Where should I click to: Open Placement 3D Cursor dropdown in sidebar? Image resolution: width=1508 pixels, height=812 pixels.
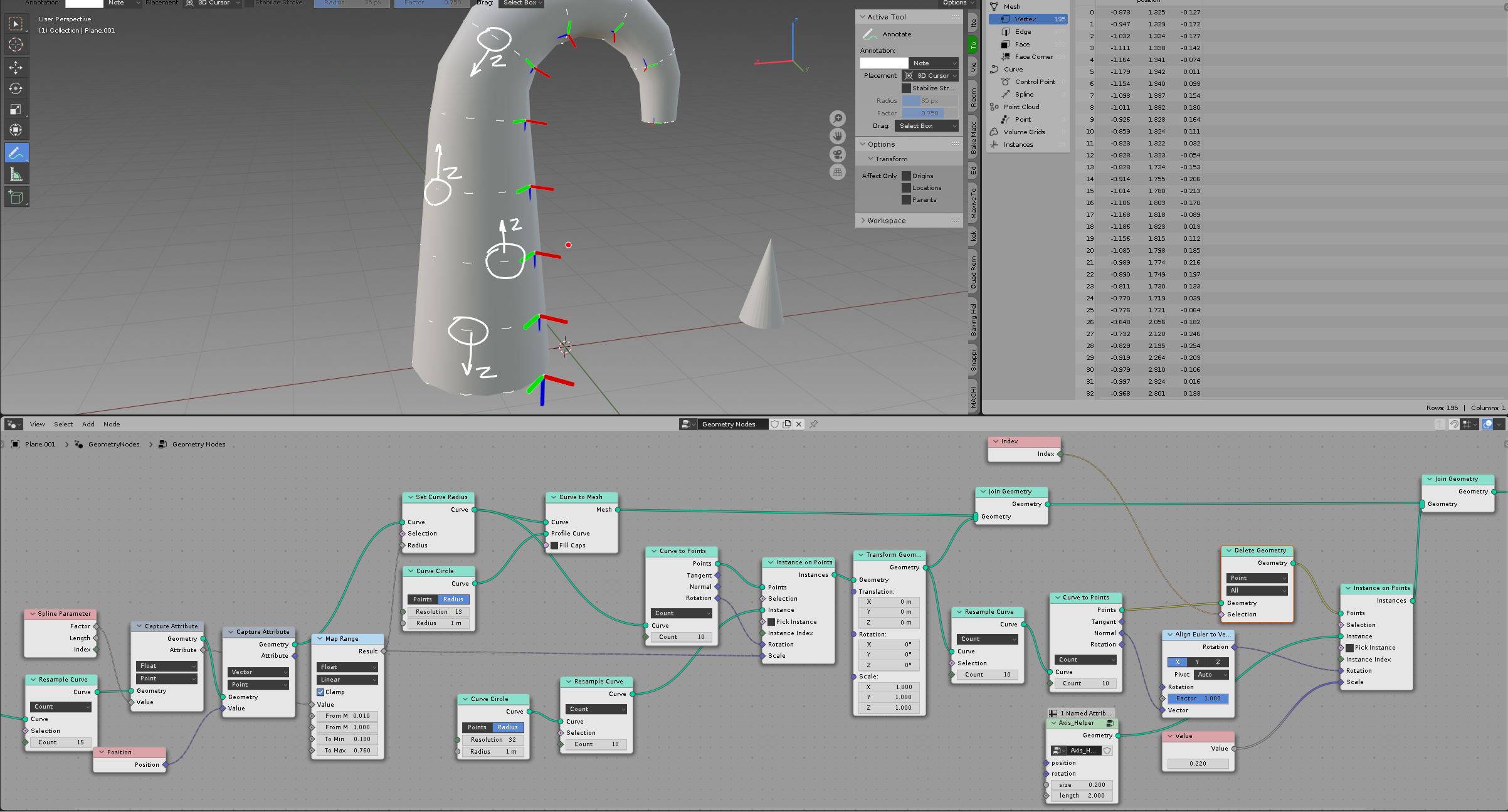pos(930,76)
